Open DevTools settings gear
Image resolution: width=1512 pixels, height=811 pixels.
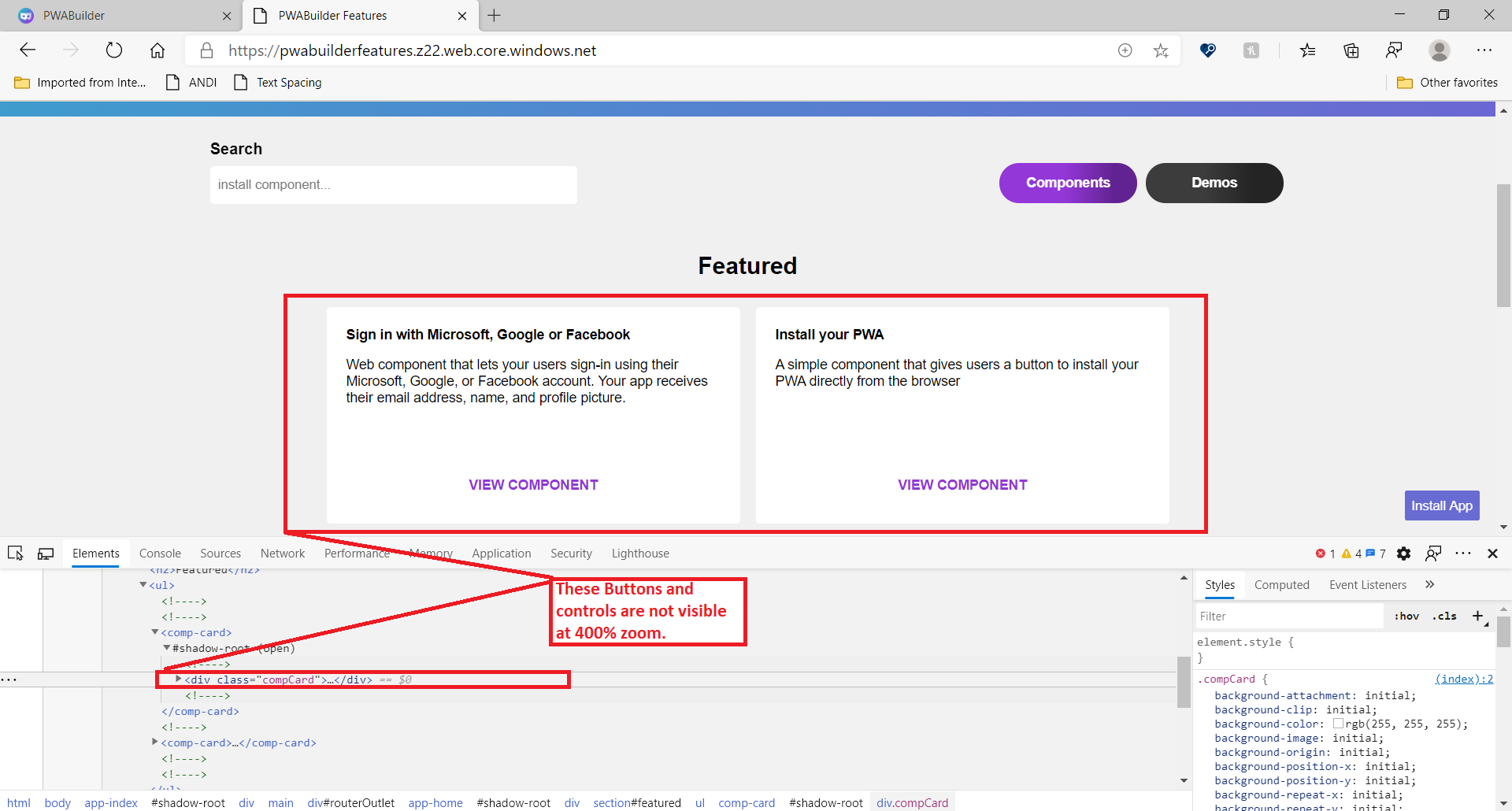pos(1404,554)
